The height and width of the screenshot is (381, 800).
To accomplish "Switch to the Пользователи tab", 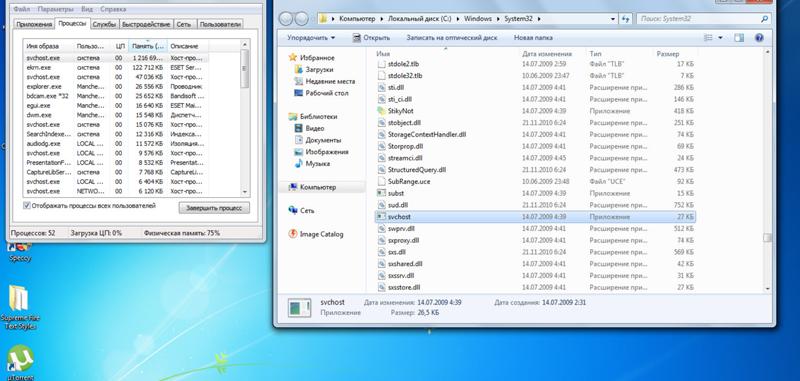I will (x=220, y=24).
